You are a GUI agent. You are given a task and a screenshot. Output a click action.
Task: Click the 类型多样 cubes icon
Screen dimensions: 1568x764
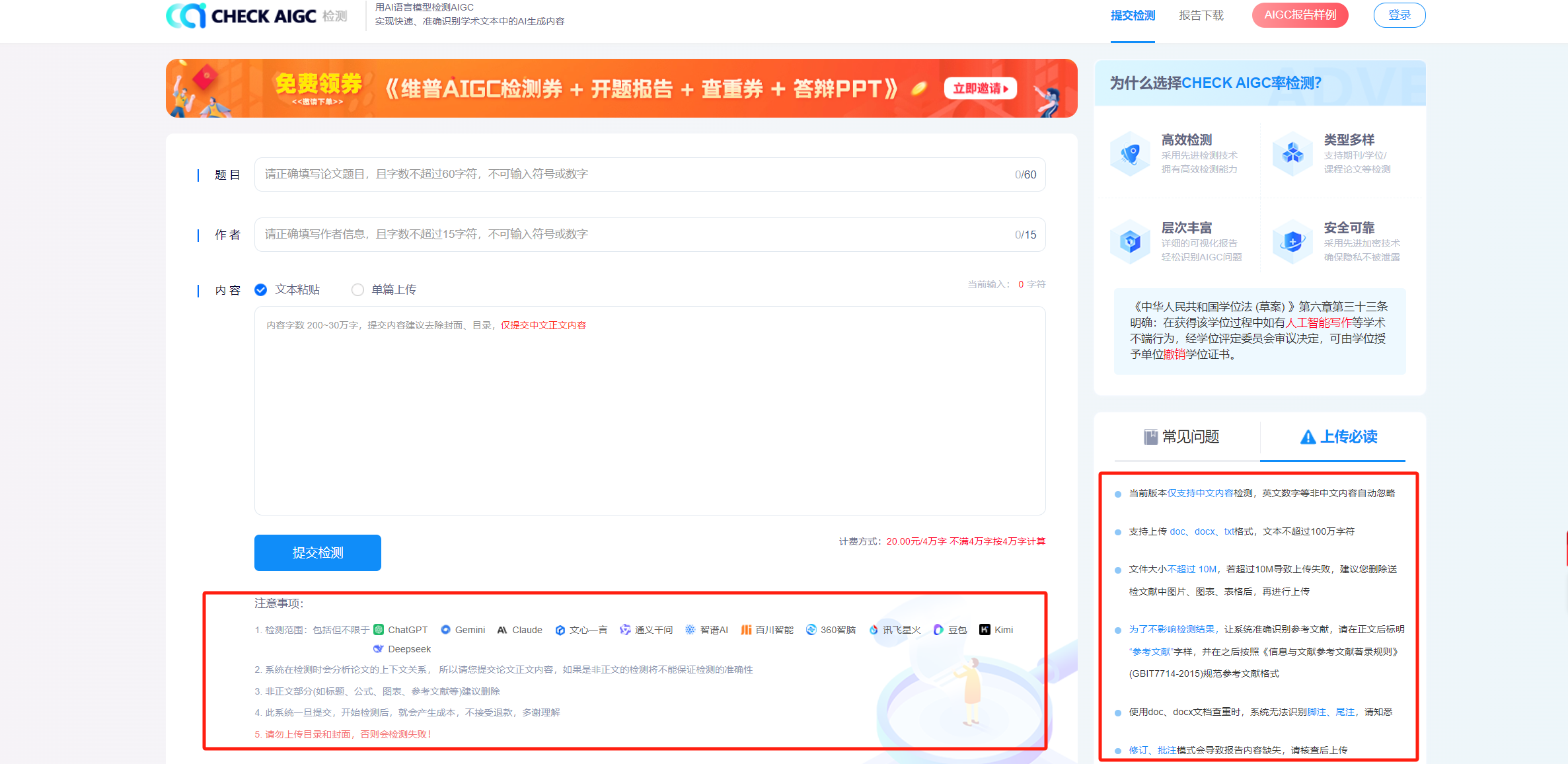point(1292,154)
